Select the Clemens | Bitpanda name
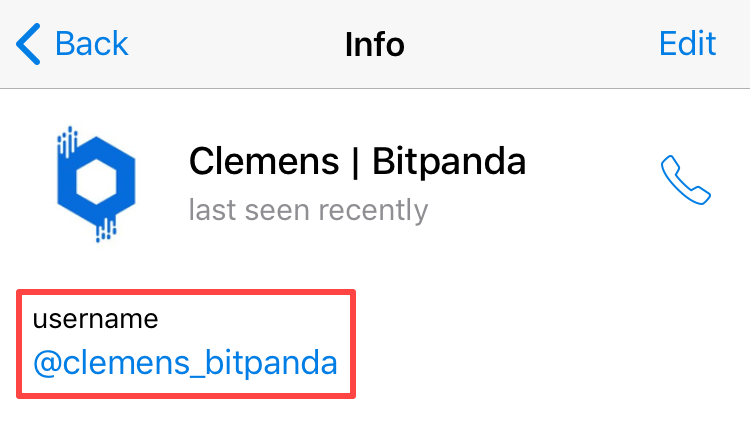 (357, 162)
